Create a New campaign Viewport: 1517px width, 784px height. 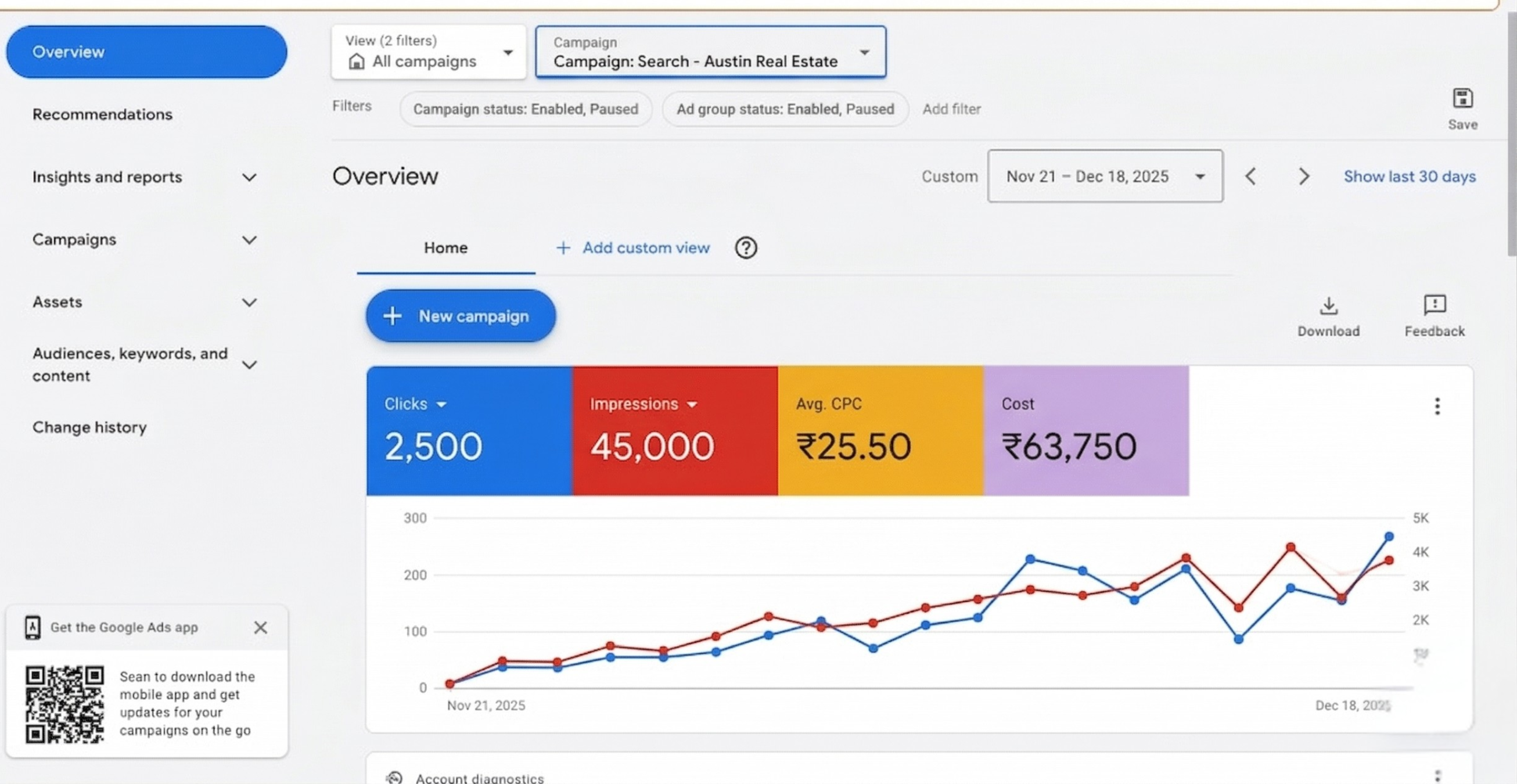(x=461, y=317)
